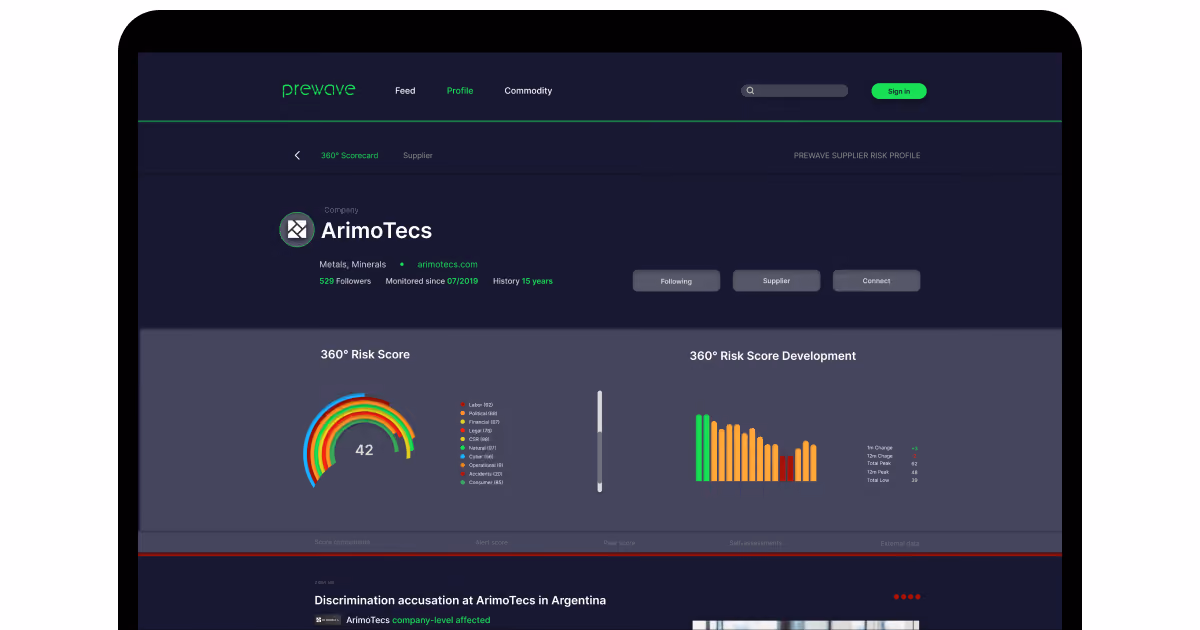Select the Natural legend entry
This screenshot has height=630, width=1200.
478,448
